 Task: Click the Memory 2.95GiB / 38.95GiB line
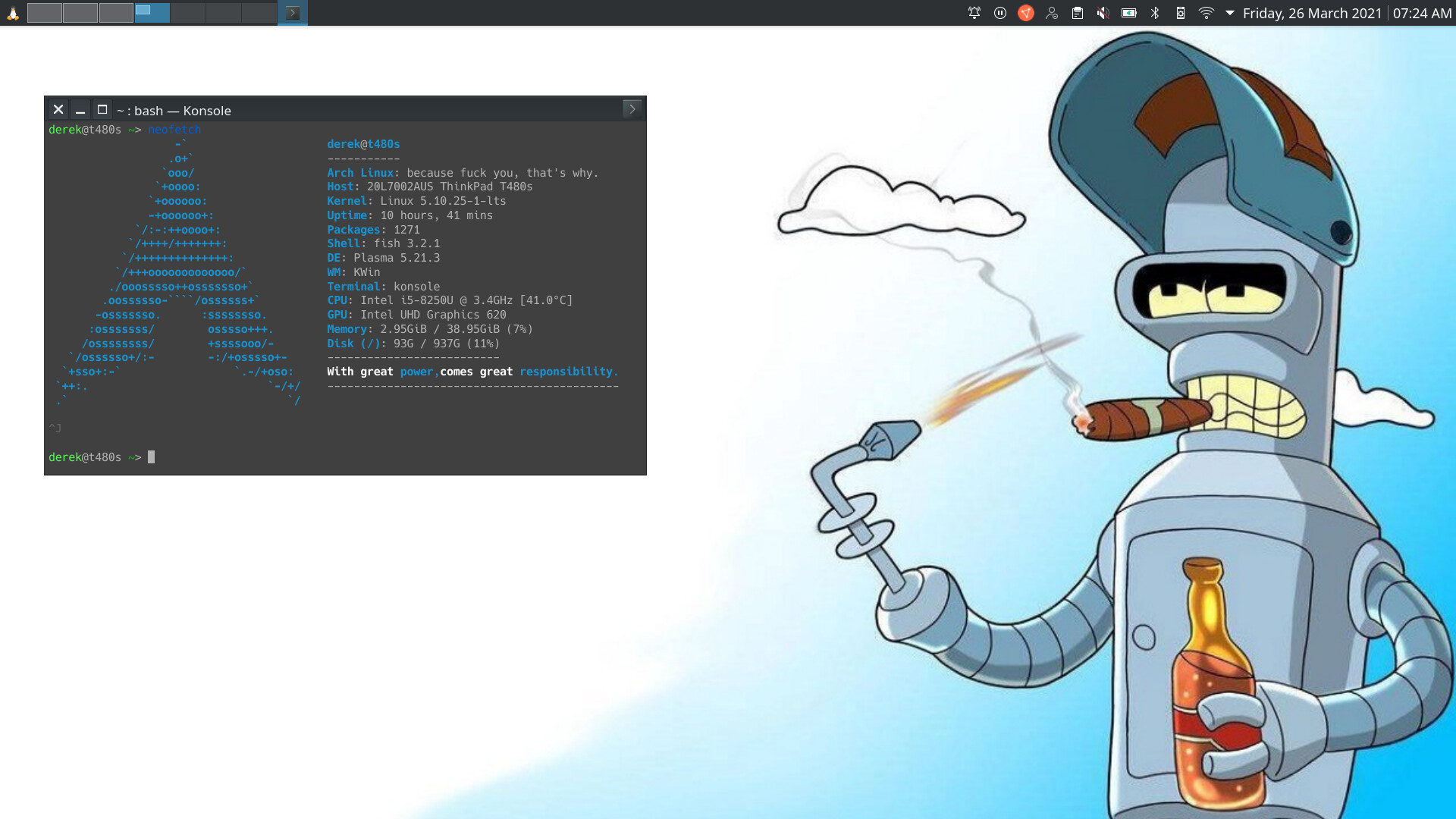coord(430,329)
